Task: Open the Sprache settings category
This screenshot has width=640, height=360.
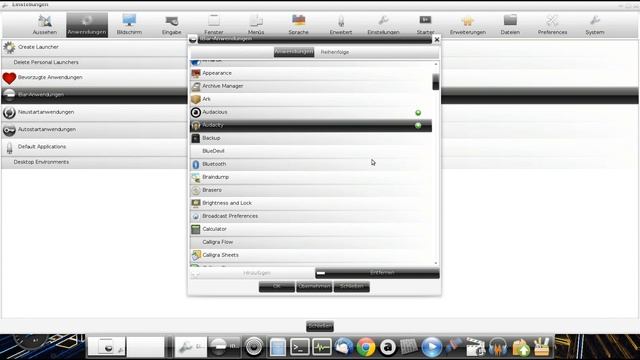Action: pos(298,25)
